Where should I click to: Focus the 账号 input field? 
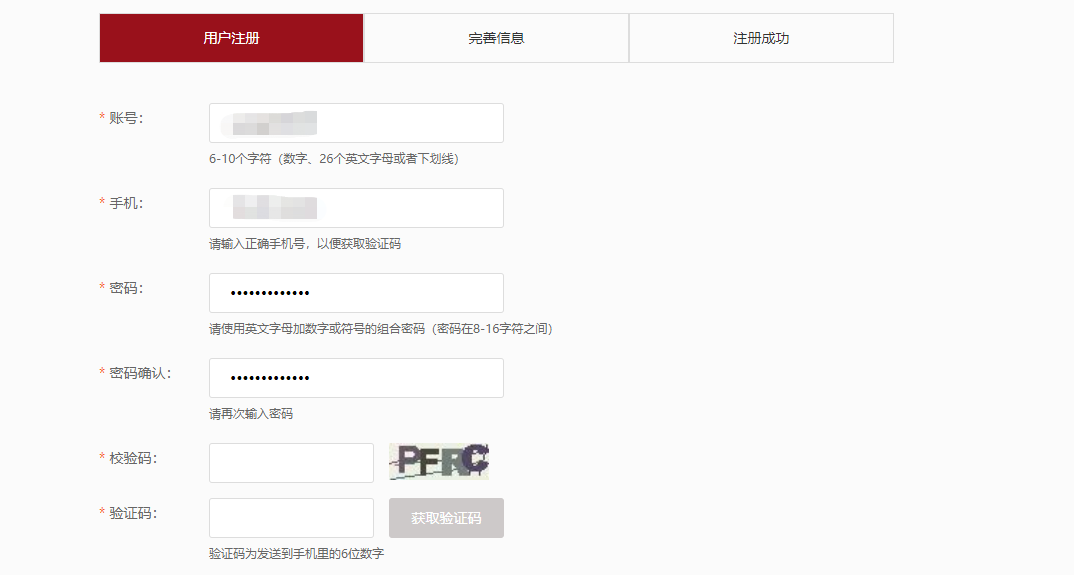click(x=356, y=123)
